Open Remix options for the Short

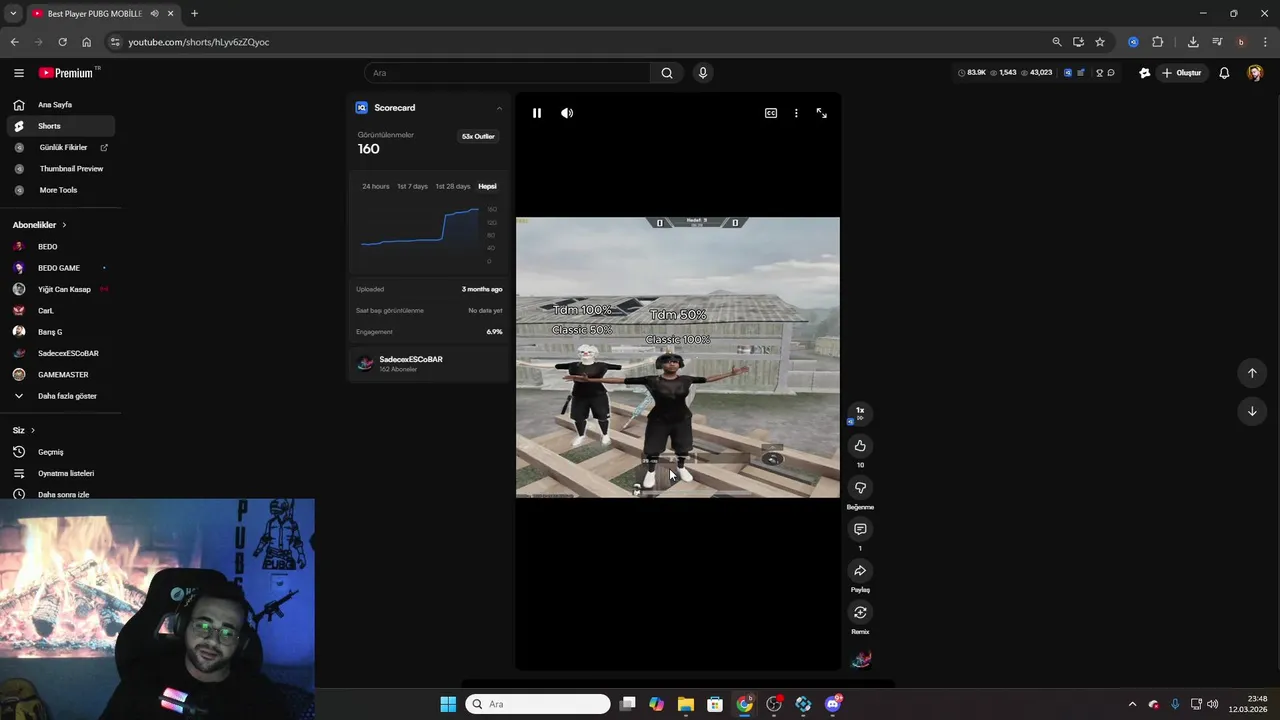pyautogui.click(x=860, y=612)
